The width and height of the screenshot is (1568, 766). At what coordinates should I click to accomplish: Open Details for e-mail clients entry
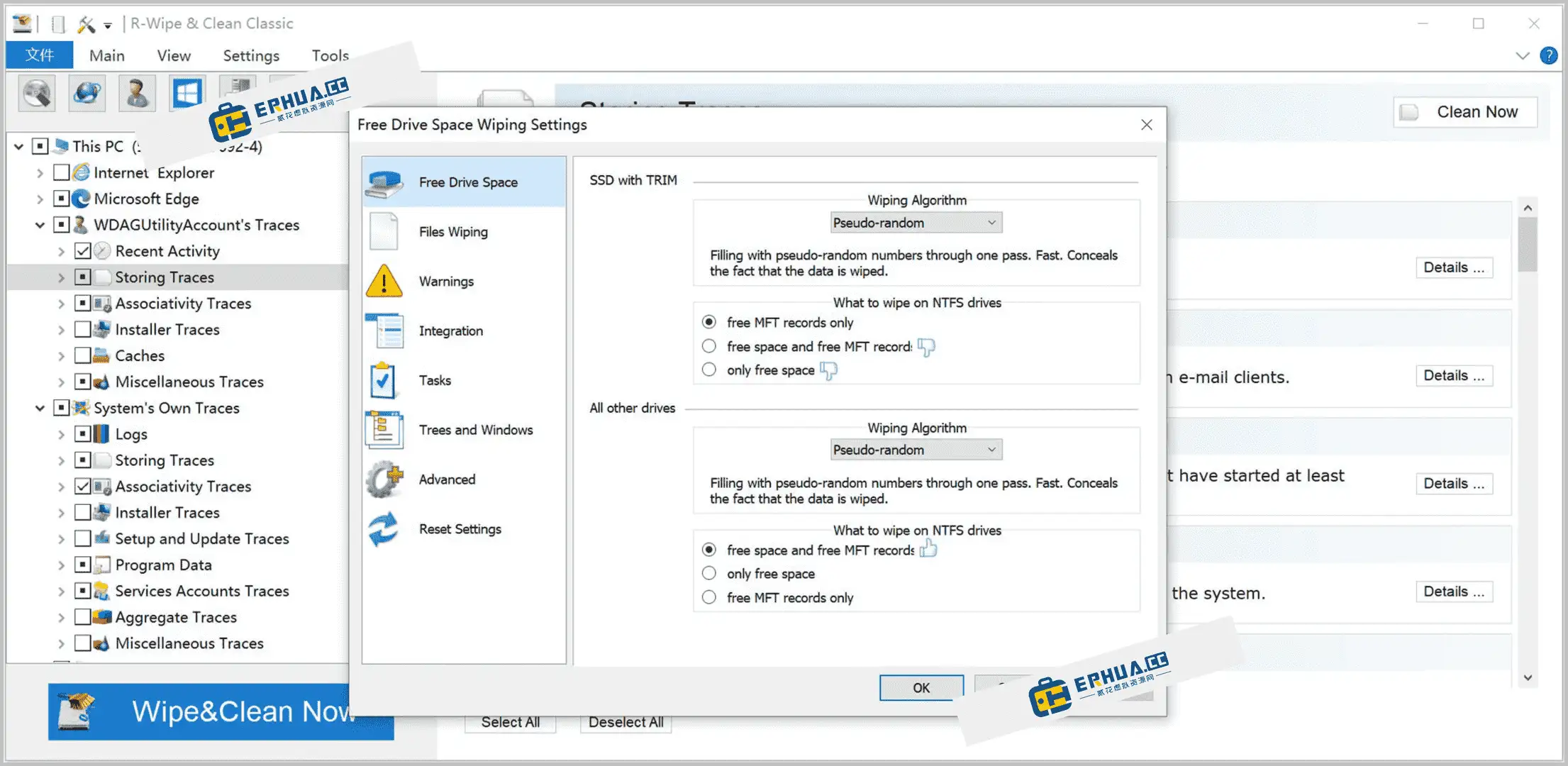tap(1454, 375)
